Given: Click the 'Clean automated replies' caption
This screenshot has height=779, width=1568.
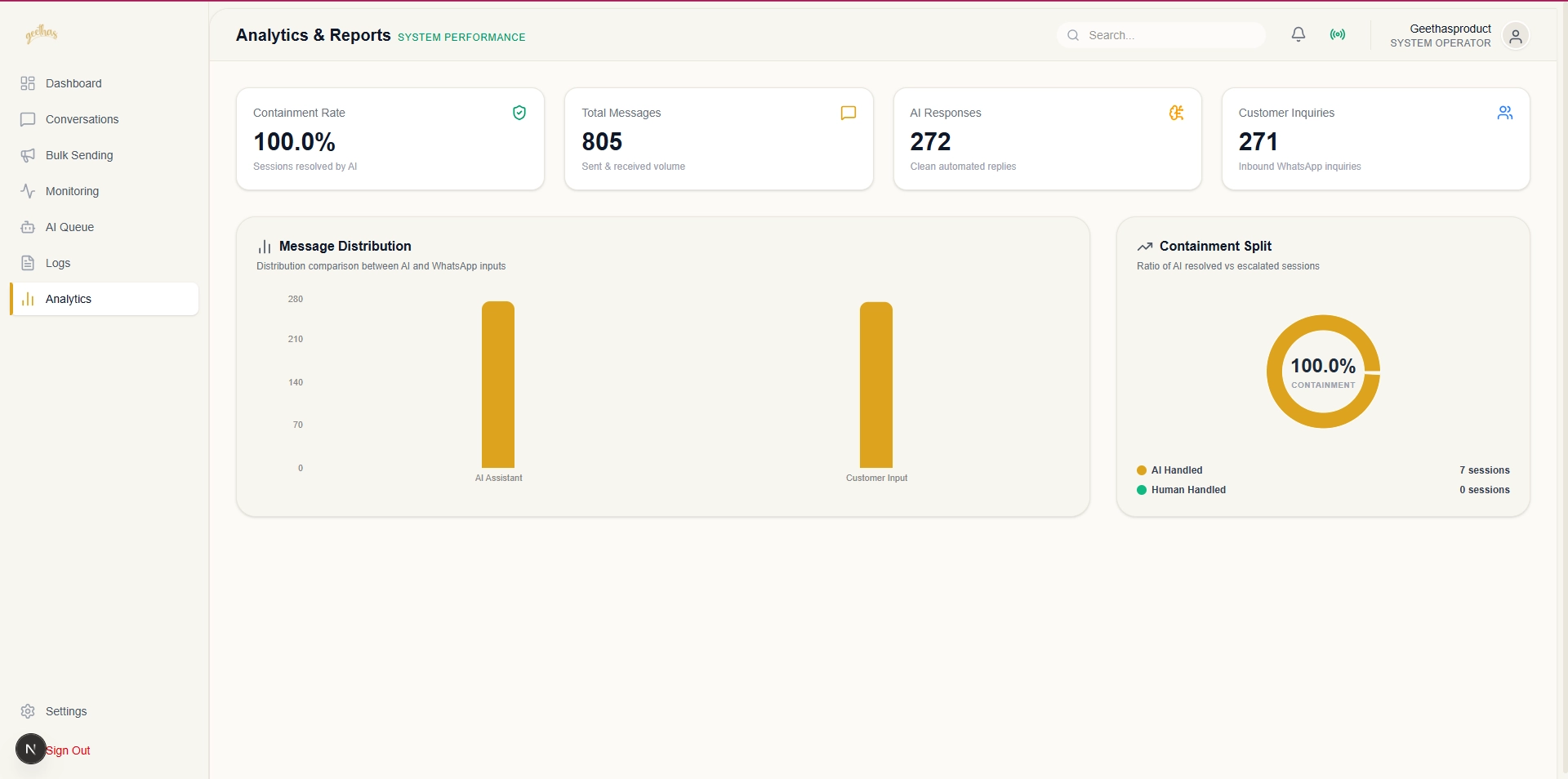Looking at the screenshot, I should pyautogui.click(x=963, y=167).
